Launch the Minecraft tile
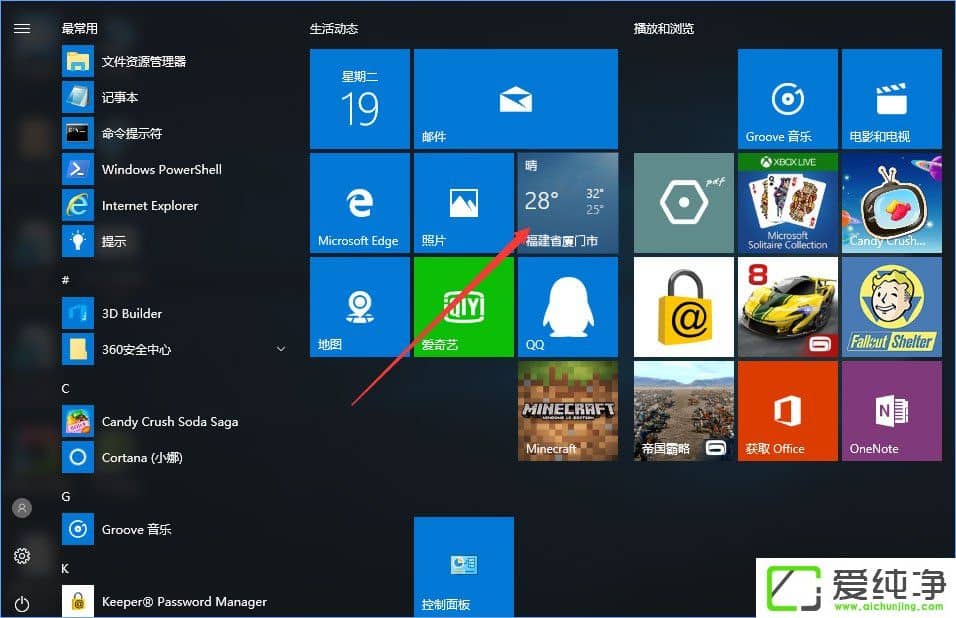 567,410
